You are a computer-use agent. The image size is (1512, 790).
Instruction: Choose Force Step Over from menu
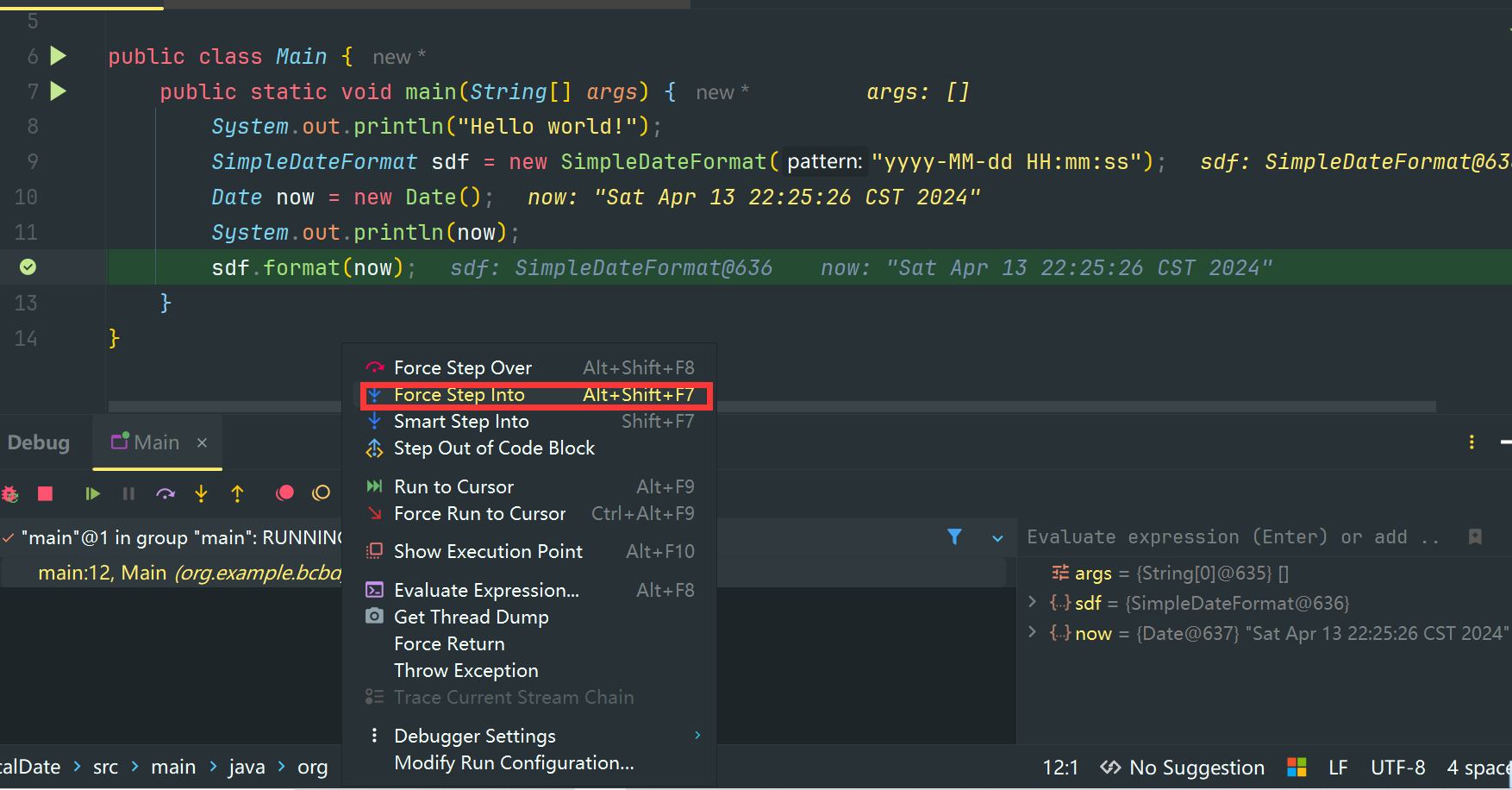coord(529,367)
